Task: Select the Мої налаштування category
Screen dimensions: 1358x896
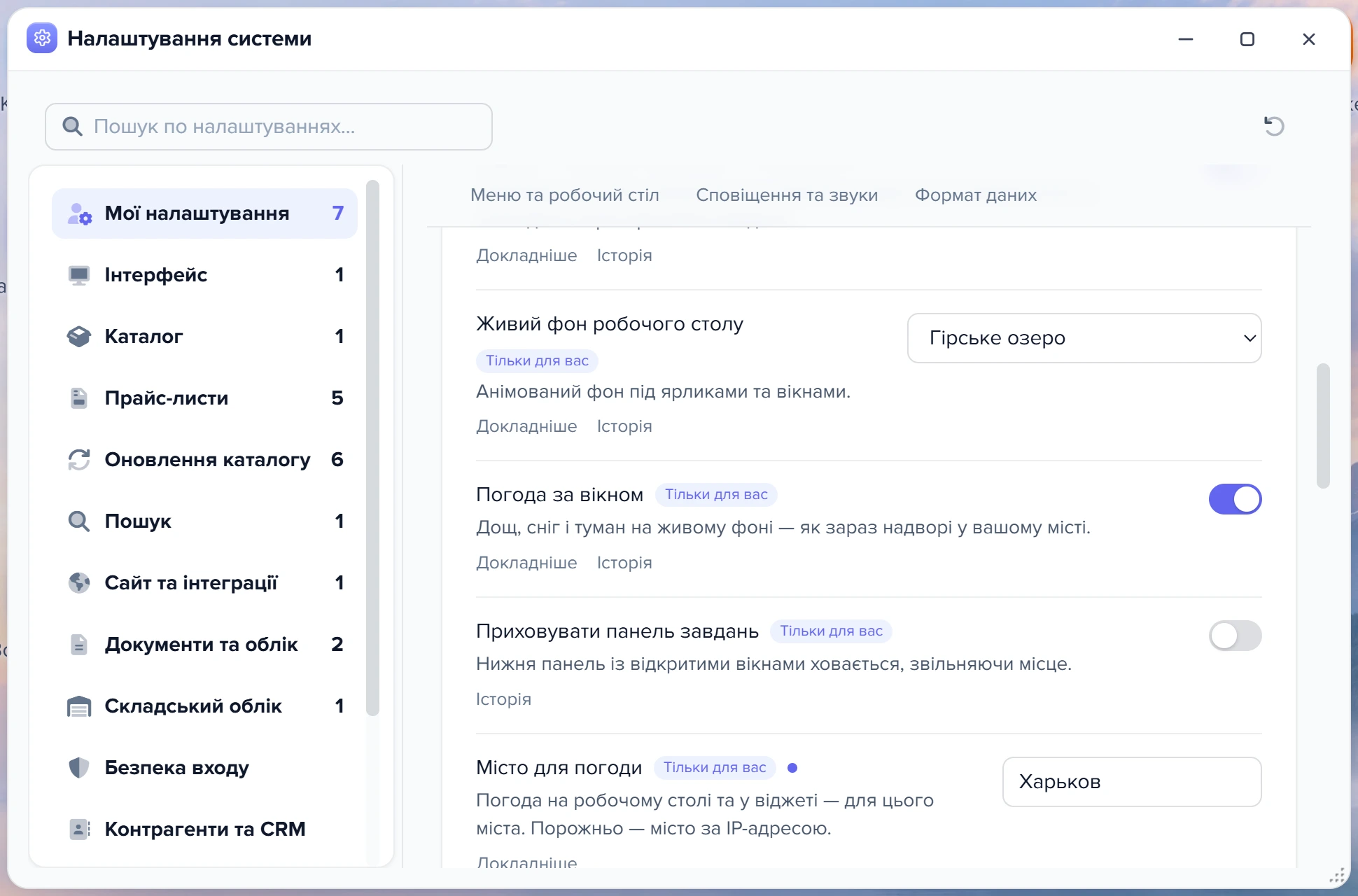Action: pos(204,213)
